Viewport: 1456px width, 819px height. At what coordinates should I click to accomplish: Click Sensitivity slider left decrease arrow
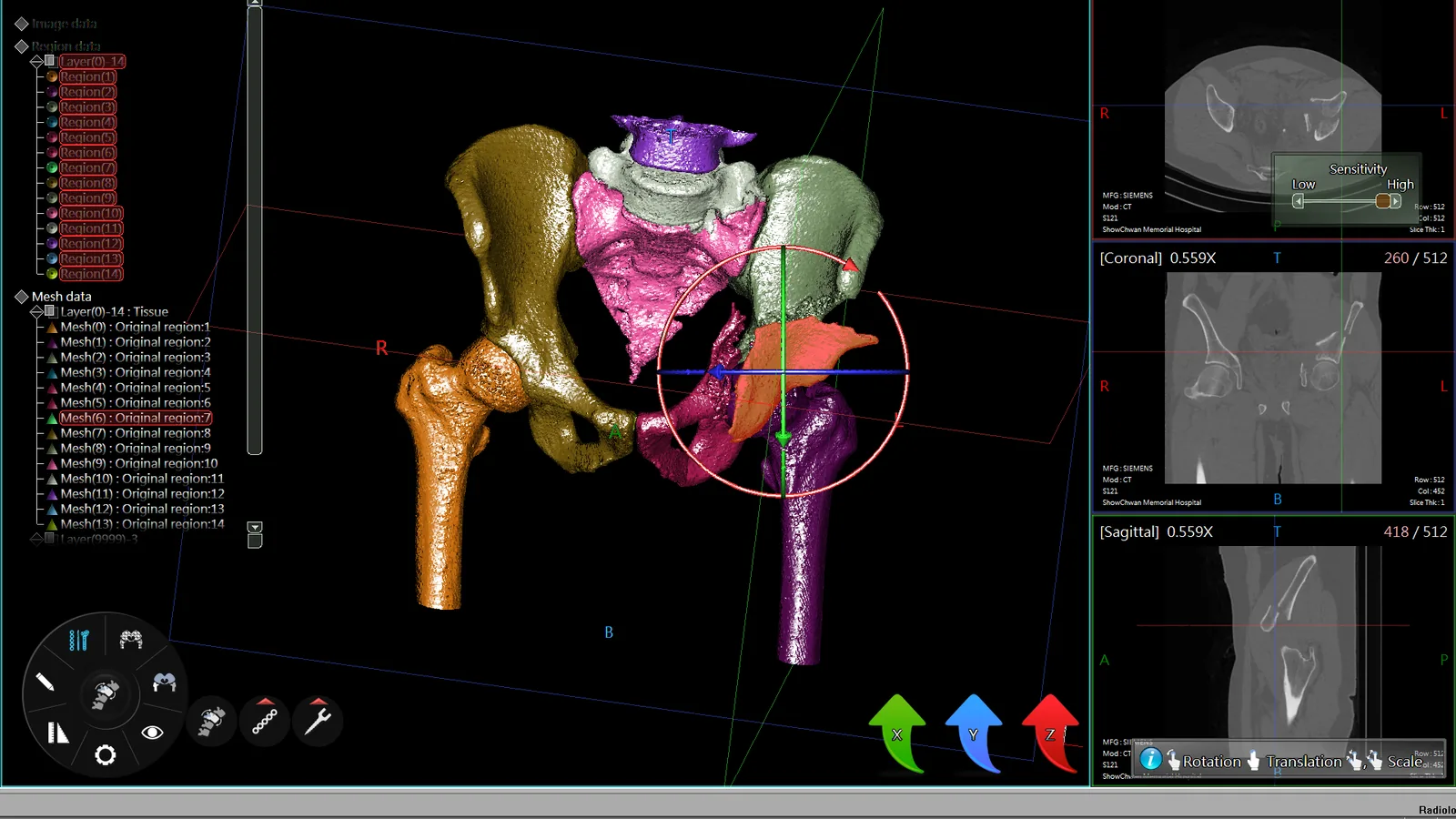pyautogui.click(x=1299, y=201)
